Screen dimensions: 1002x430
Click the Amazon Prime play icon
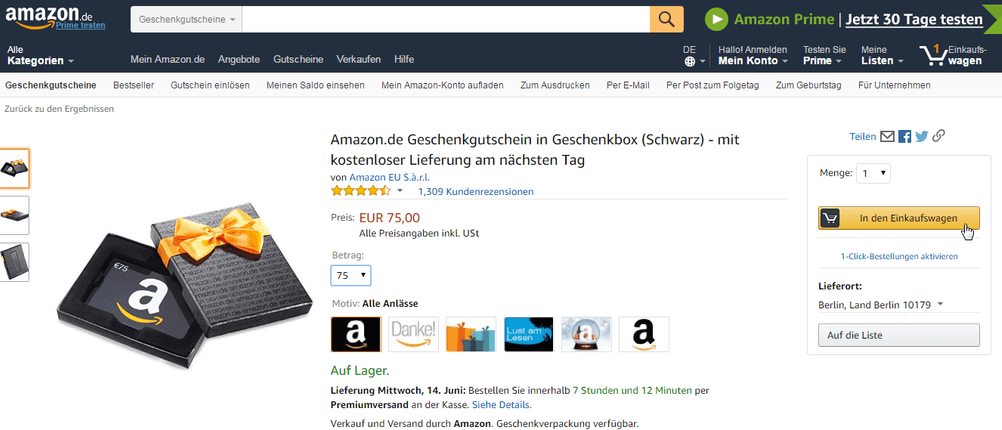tap(717, 19)
